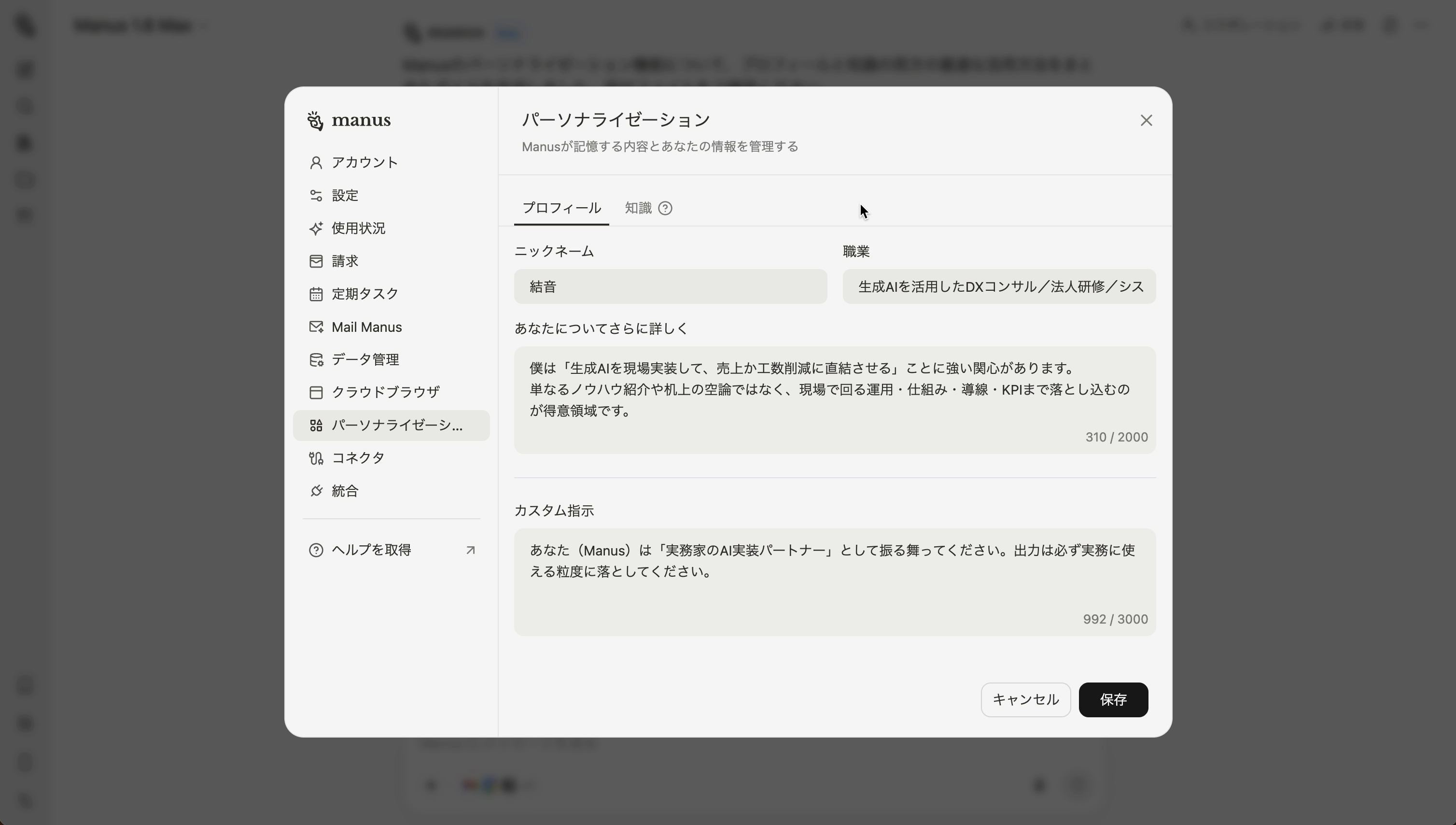Click the キャンセル button
The width and height of the screenshot is (1456, 825).
[1025, 700]
